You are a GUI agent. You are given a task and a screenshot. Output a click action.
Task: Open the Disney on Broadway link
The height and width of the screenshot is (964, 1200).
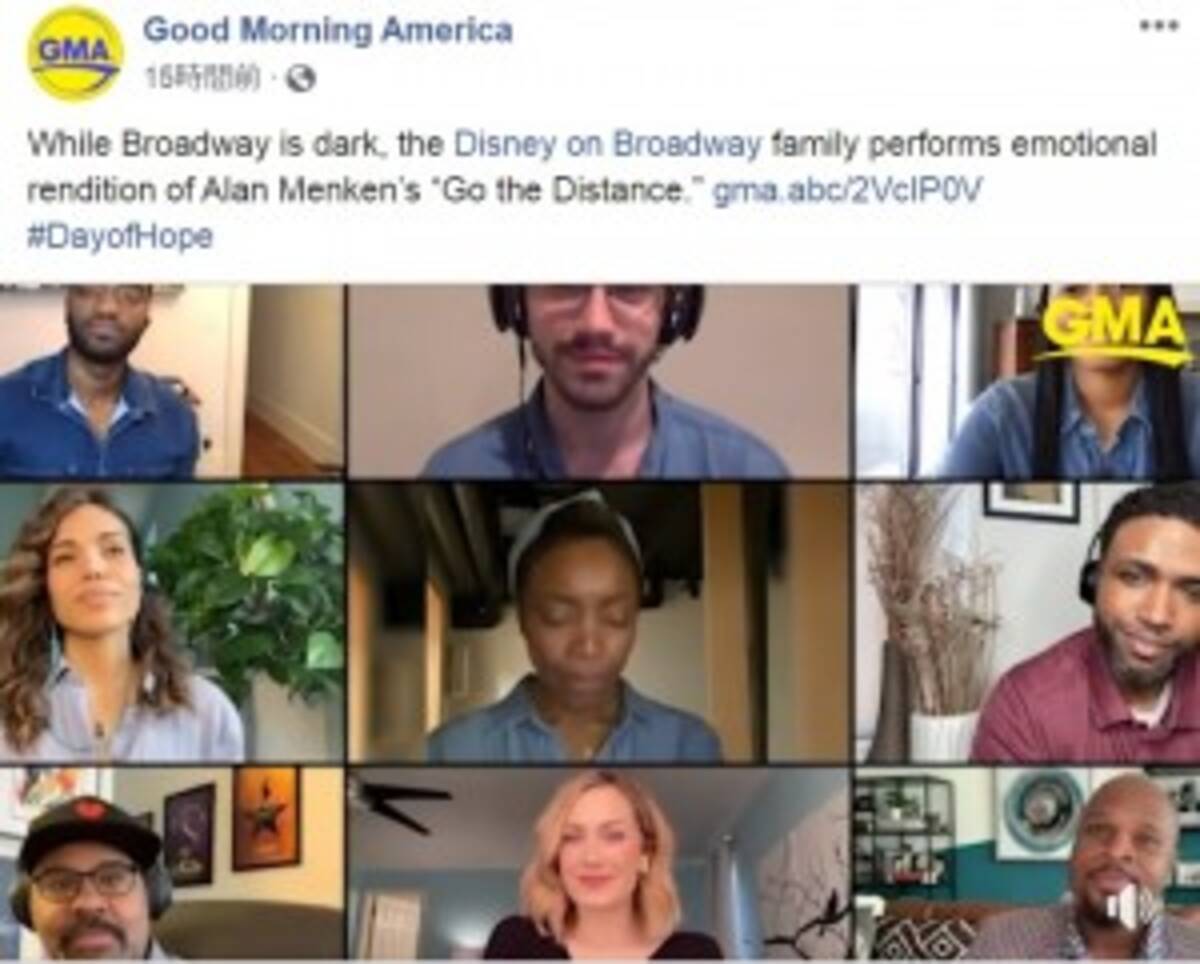[x=608, y=144]
